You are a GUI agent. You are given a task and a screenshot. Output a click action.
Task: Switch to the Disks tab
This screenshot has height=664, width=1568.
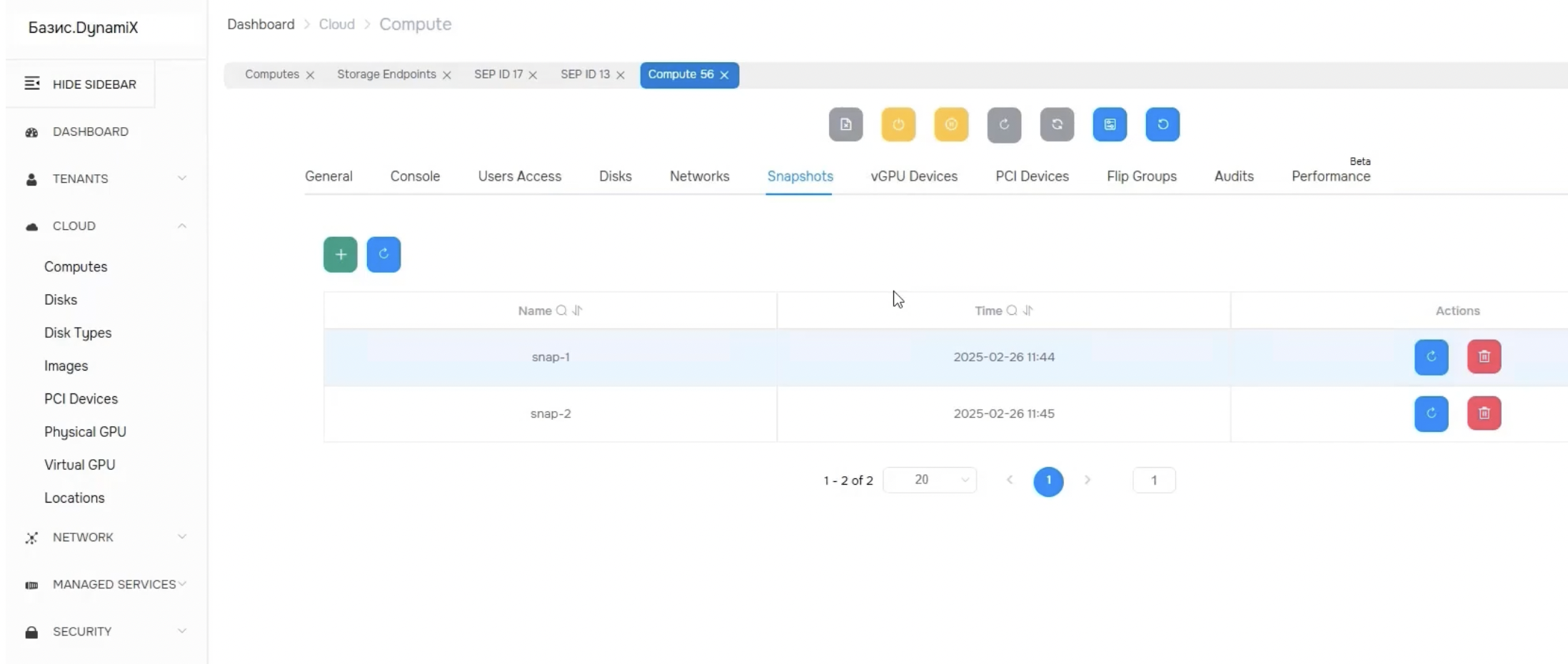[615, 176]
